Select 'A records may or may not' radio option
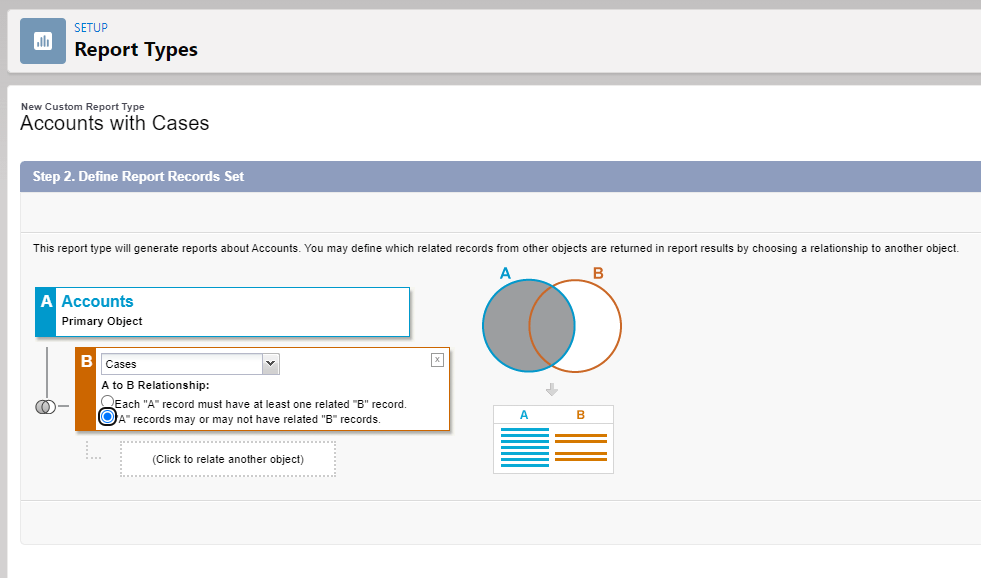The width and height of the screenshot is (981, 578). 108,418
